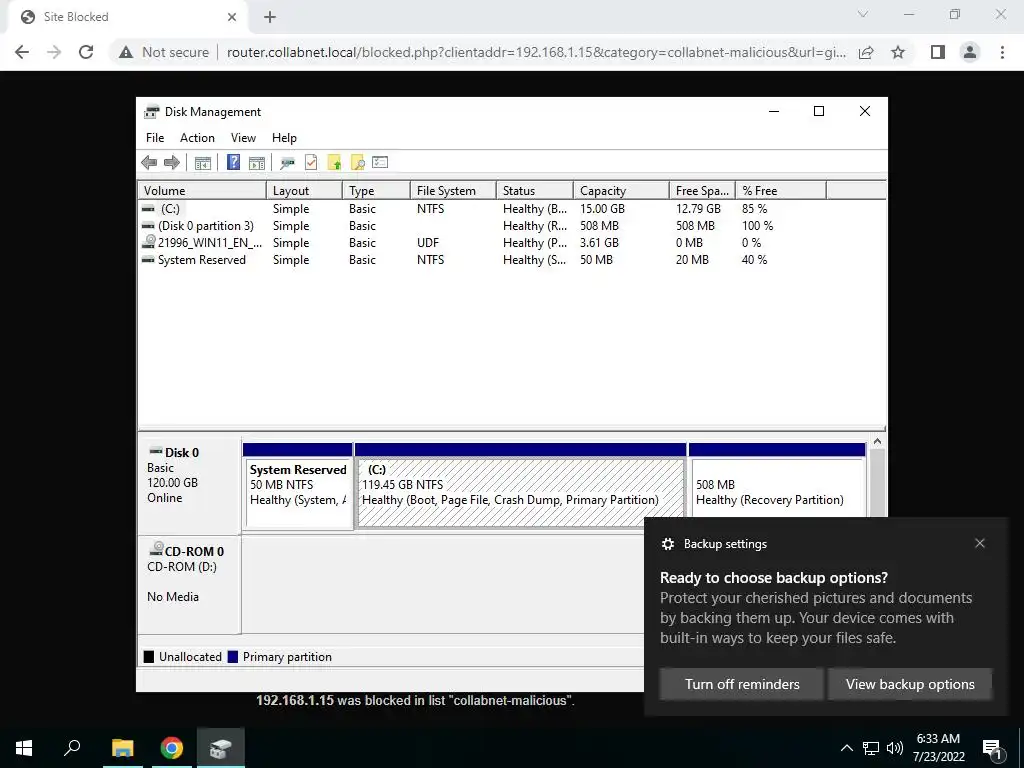This screenshot has height=768, width=1024.
Task: Click the Connect/Rescan disks toolbar icon
Action: click(x=287, y=163)
